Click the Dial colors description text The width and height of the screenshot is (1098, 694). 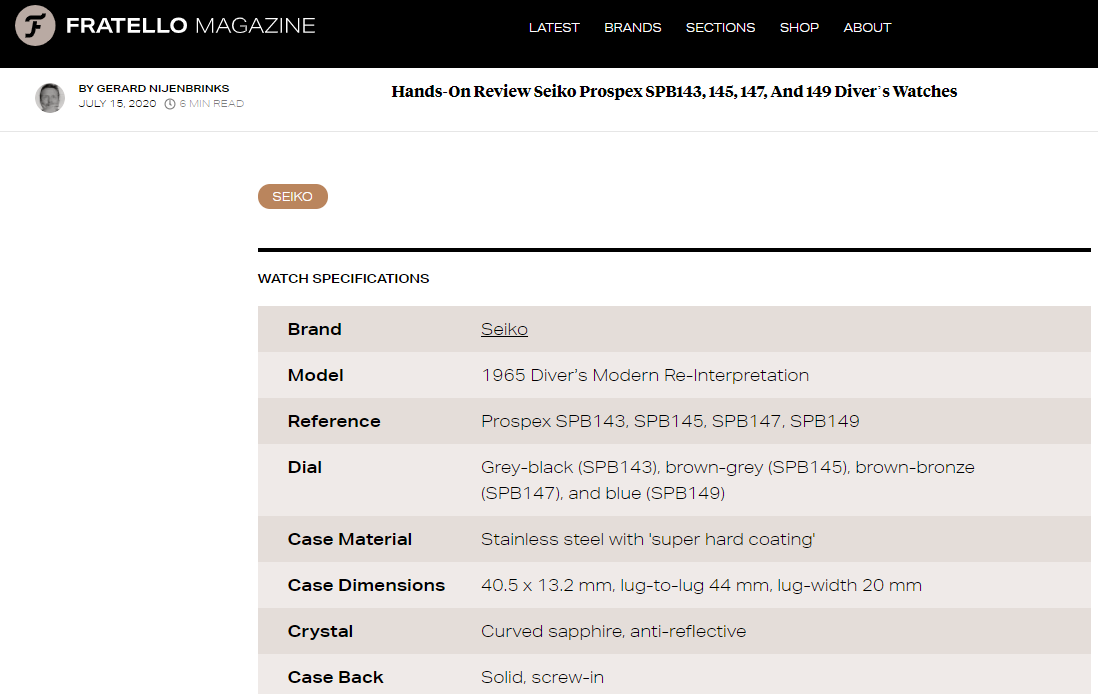pyautogui.click(x=727, y=480)
